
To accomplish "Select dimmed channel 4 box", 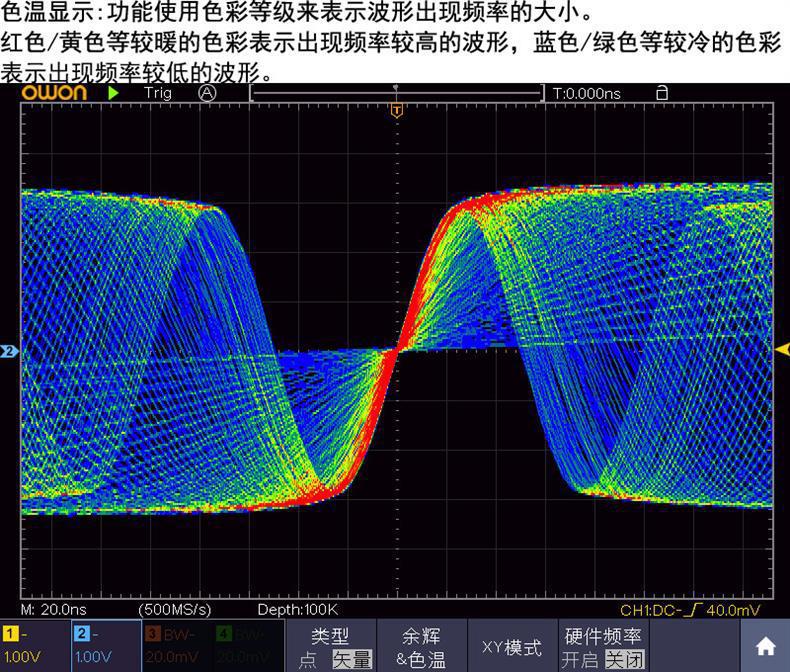I will [248, 646].
